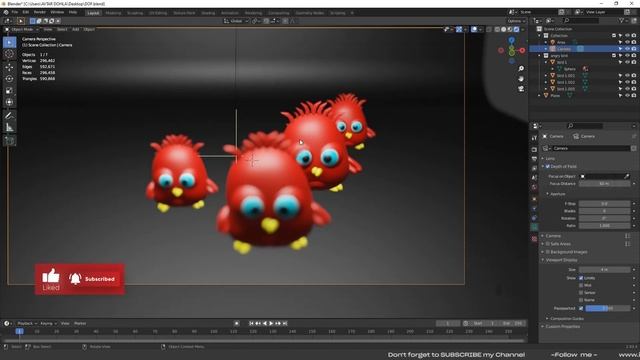The width and height of the screenshot is (640, 360).
Task: Click the Subscribed bell overlay button
Action: pos(92,279)
